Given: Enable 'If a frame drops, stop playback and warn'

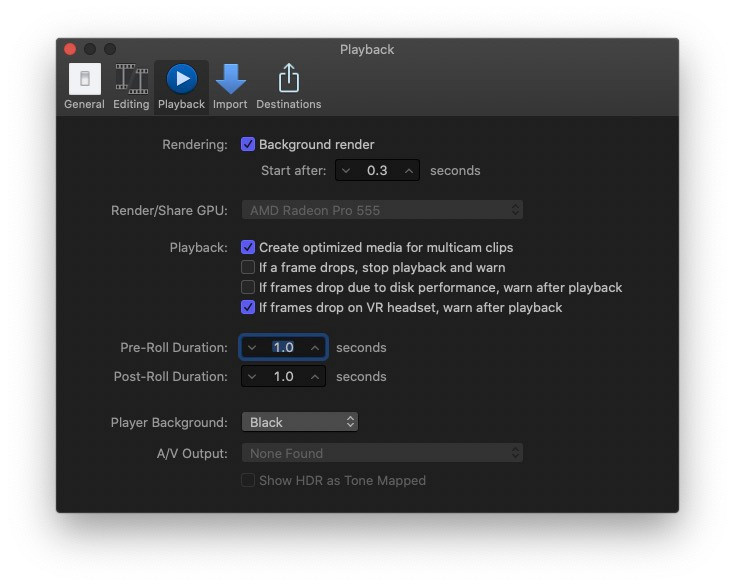Looking at the screenshot, I should [248, 267].
